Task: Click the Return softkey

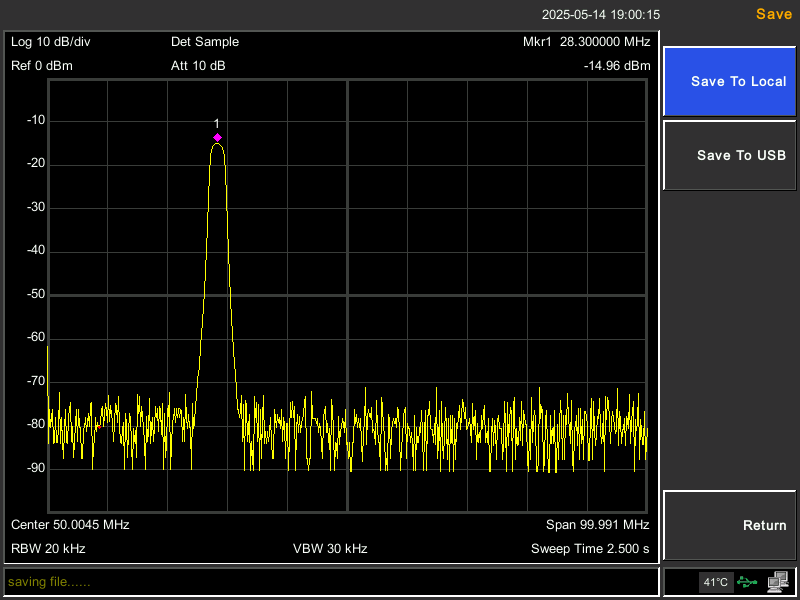Action: tap(730, 525)
